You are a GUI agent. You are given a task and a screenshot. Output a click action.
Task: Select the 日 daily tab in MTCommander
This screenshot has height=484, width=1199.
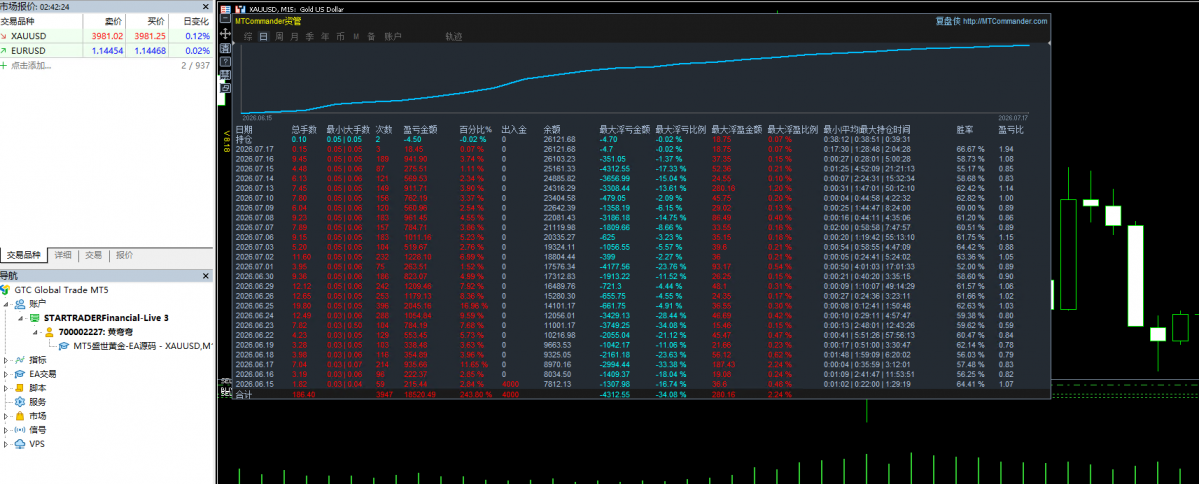coord(264,36)
